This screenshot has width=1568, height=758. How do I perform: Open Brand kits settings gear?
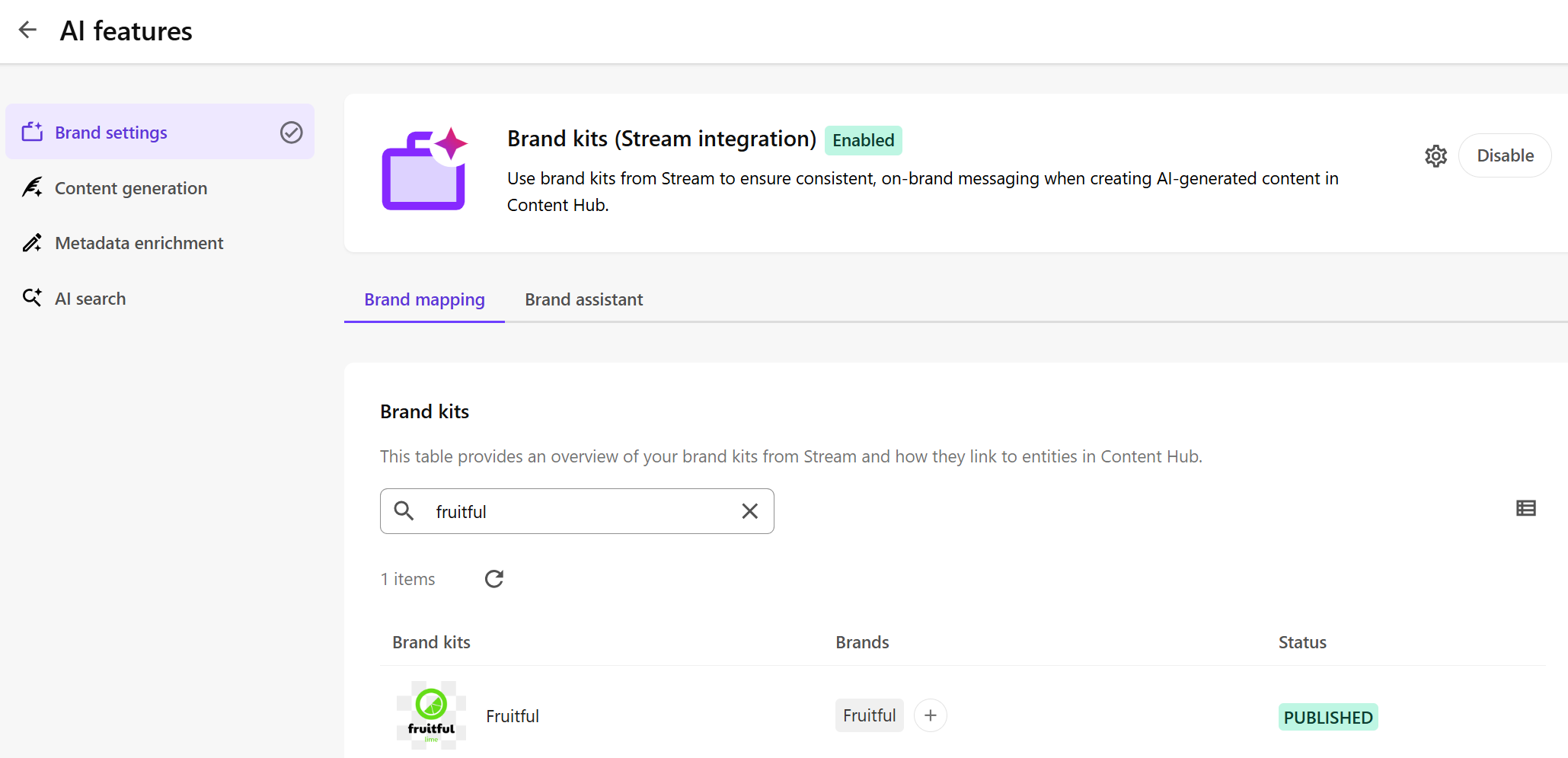1435,155
